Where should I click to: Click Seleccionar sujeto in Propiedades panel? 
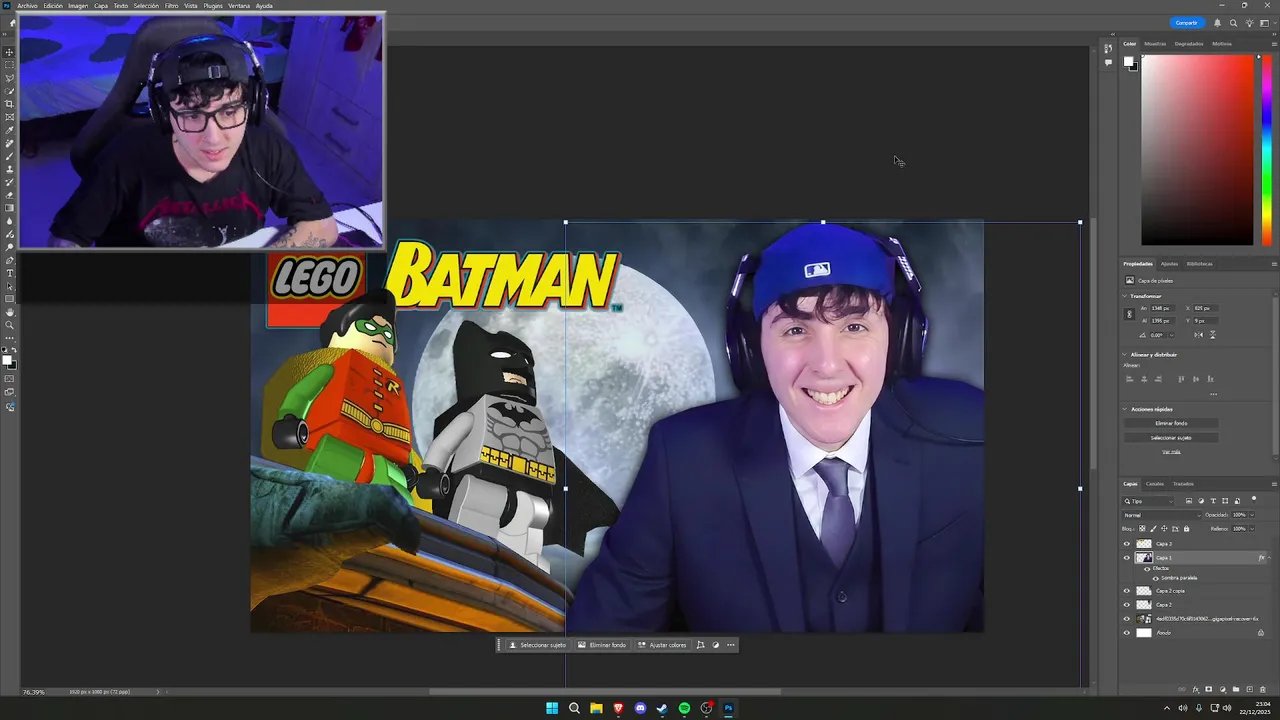click(1171, 437)
